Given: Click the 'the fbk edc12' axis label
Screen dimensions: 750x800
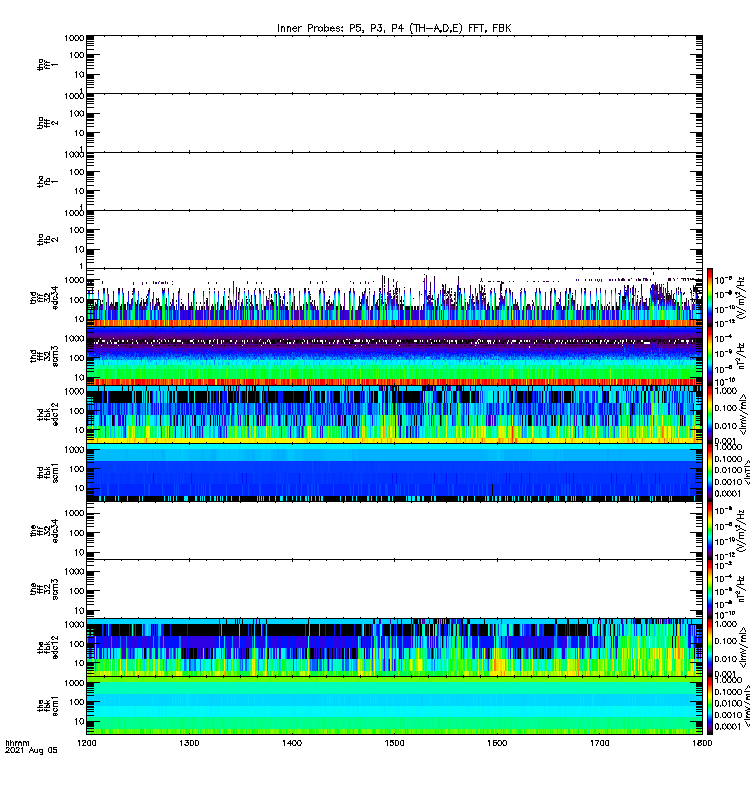Looking at the screenshot, I should [x=47, y=647].
